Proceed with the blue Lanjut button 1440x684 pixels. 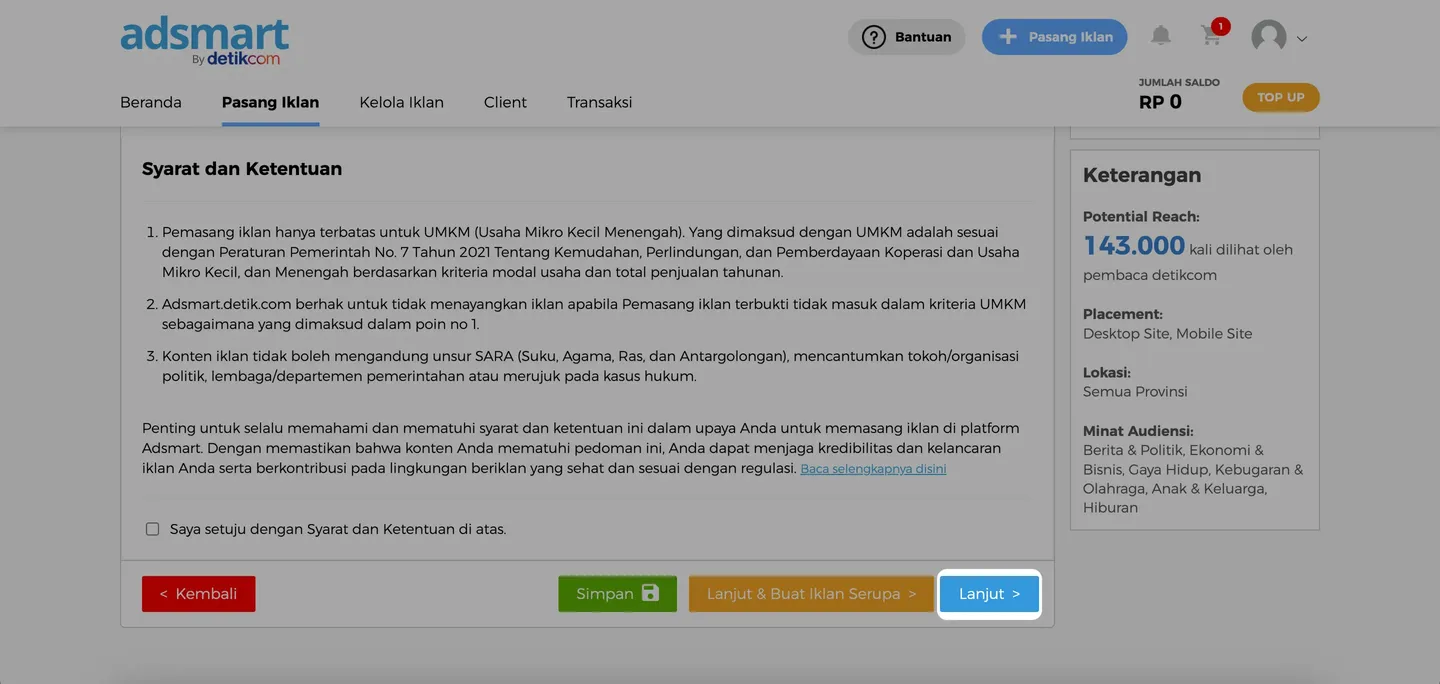(989, 594)
